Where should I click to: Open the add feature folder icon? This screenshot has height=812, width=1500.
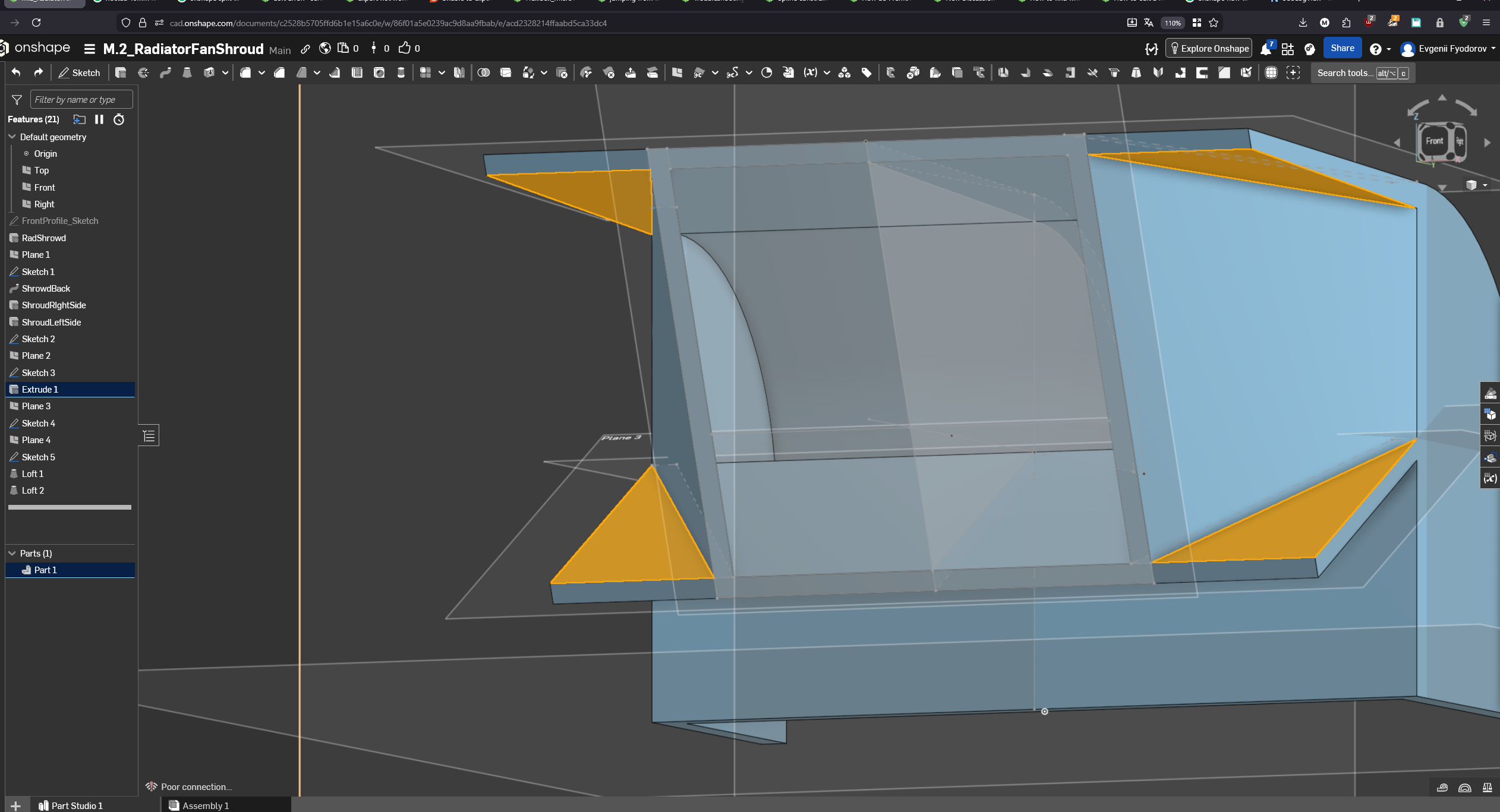(x=79, y=119)
